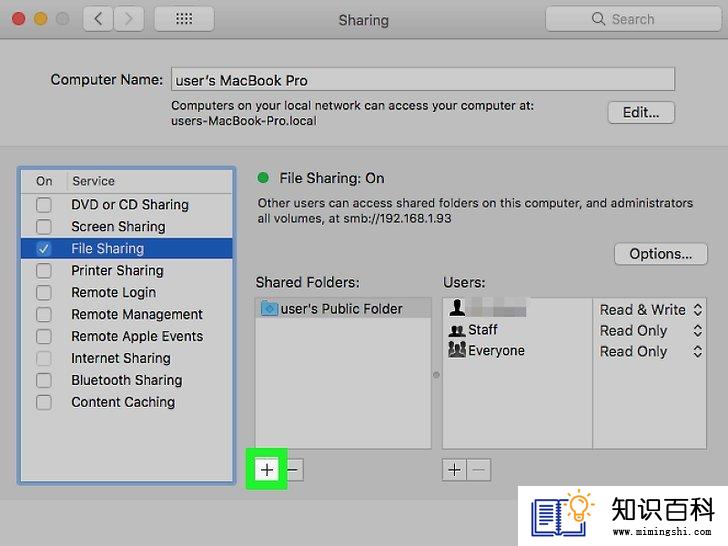Enable Remote Apple Events checkbox
This screenshot has width=728, height=546.
point(44,336)
